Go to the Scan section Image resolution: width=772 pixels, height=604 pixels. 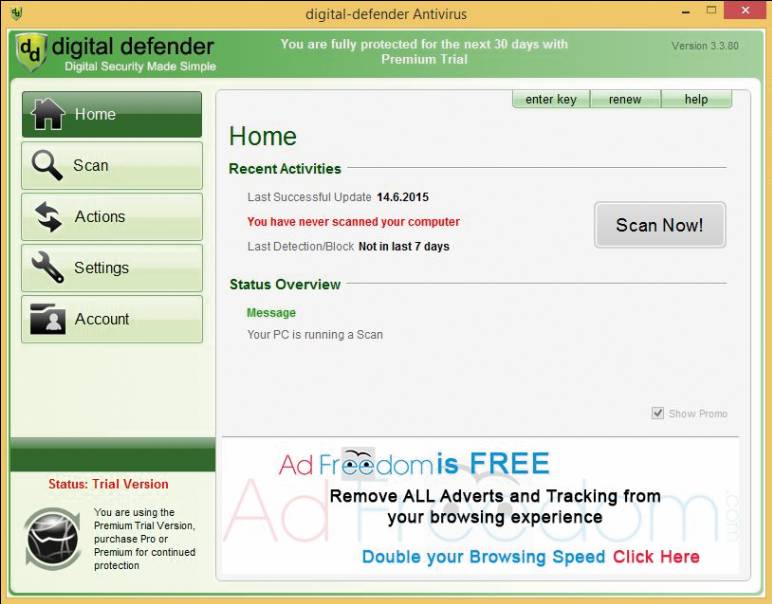[112, 165]
